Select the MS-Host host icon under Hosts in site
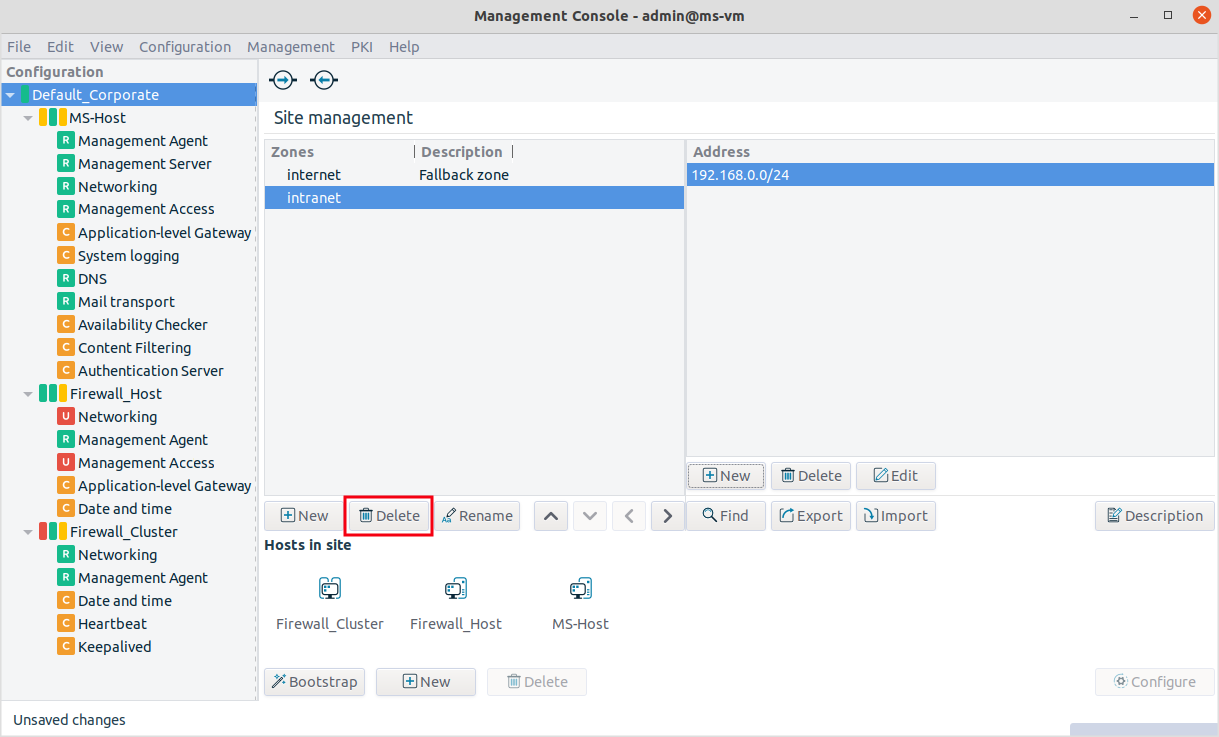 580,589
